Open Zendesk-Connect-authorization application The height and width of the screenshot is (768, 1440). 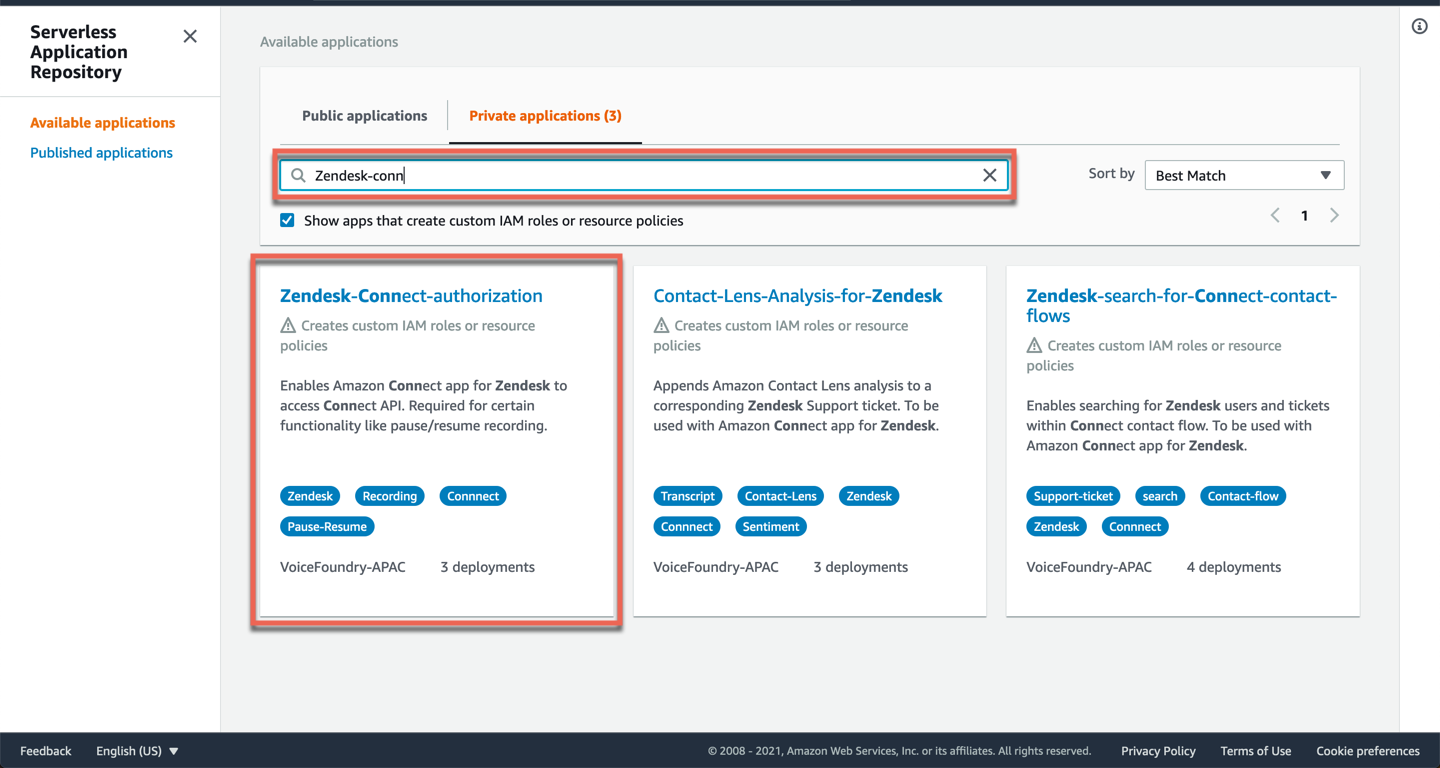411,296
